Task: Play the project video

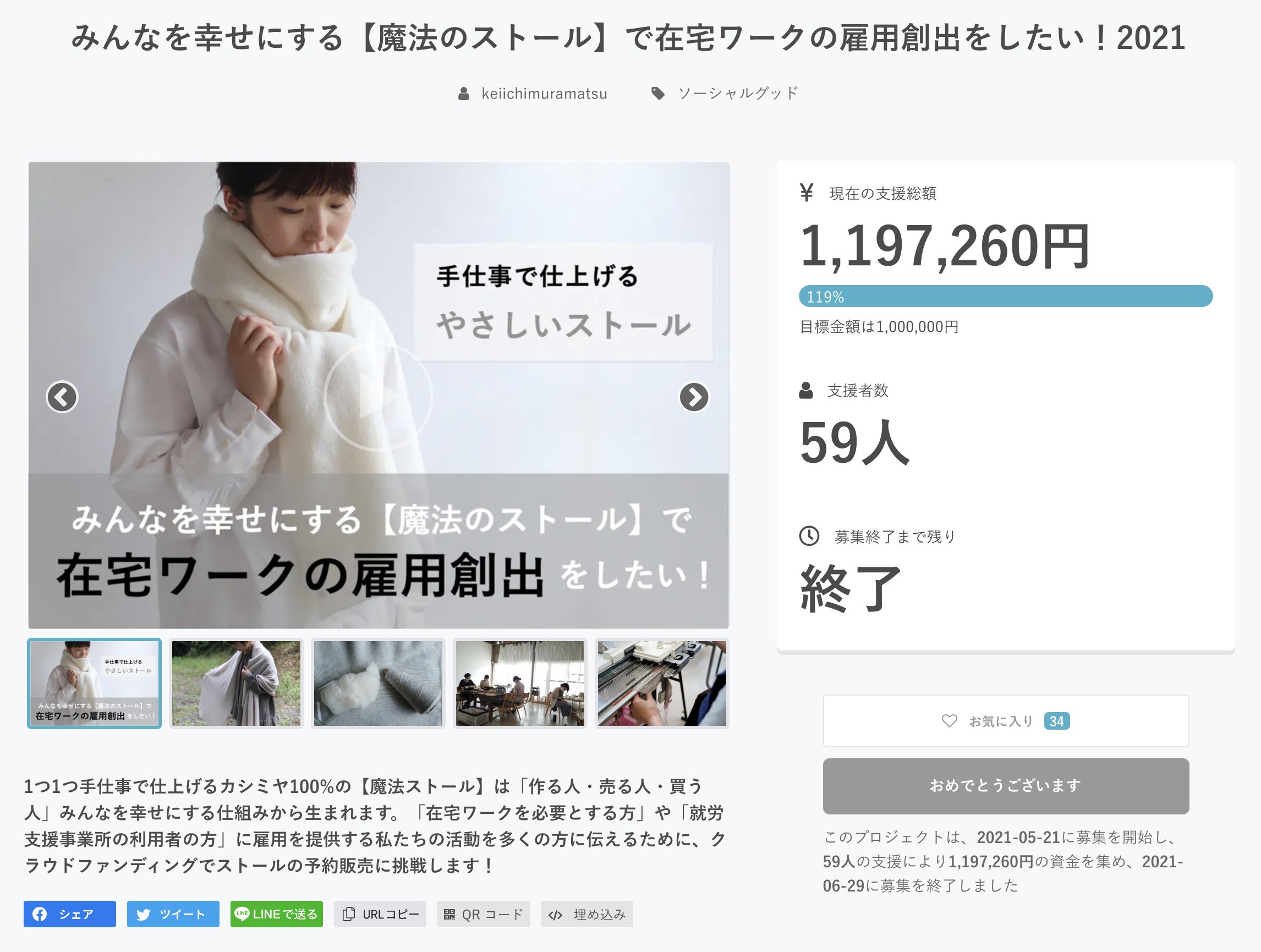Action: point(378,396)
